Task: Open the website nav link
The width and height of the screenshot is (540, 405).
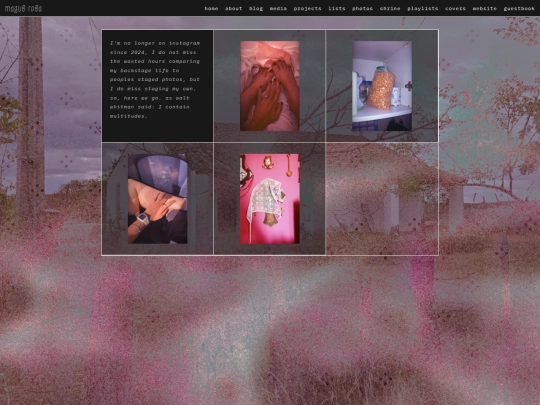Action: 485,8
